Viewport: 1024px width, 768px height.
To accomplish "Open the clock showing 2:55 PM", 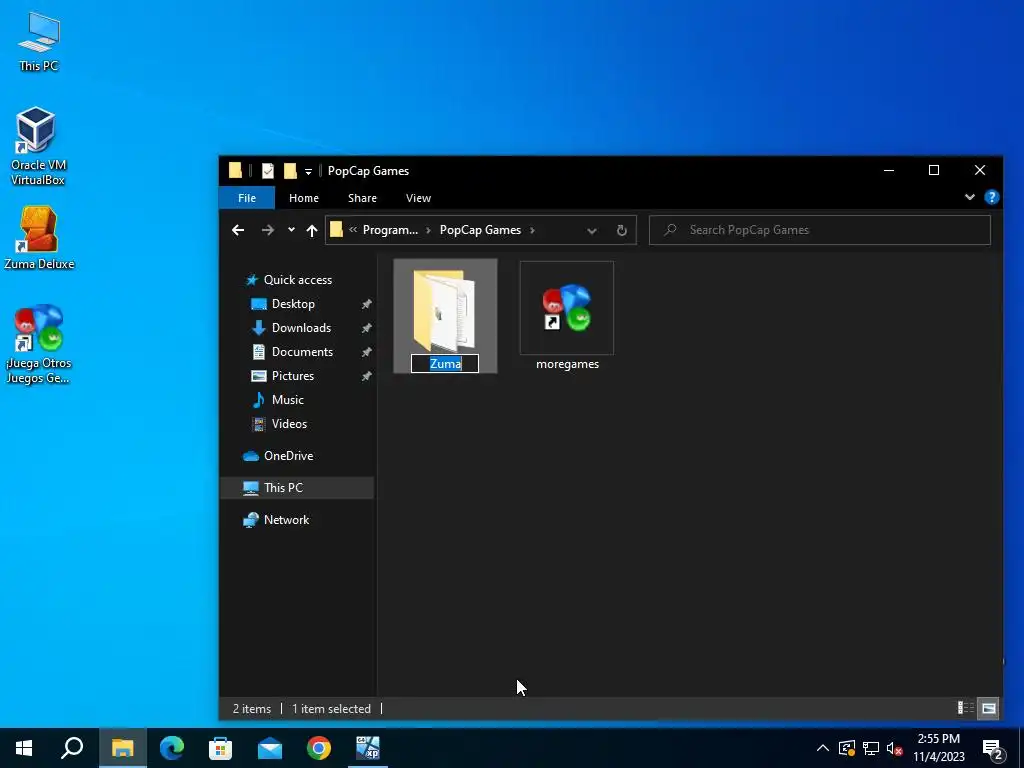I will [938, 748].
